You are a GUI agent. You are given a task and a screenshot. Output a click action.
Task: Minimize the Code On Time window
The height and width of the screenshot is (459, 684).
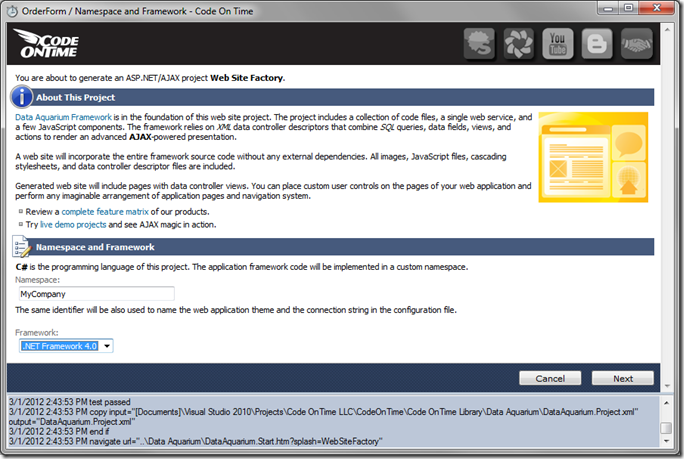click(608, 8)
